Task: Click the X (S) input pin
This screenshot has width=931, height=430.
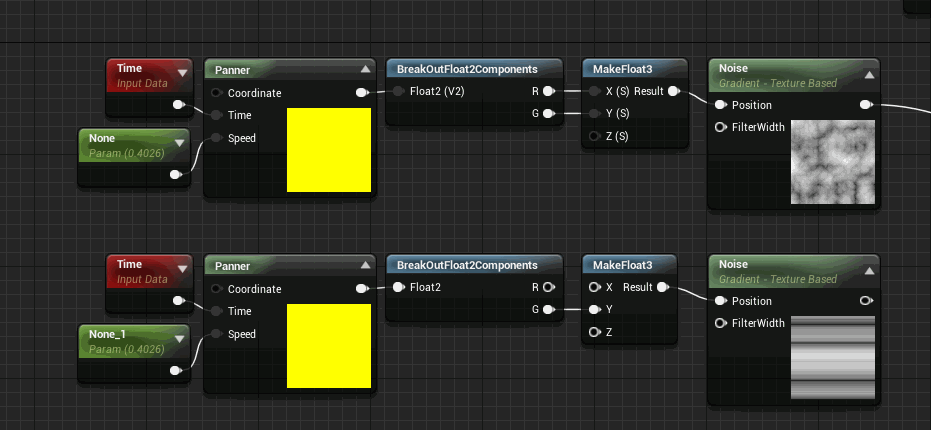Action: coord(595,91)
